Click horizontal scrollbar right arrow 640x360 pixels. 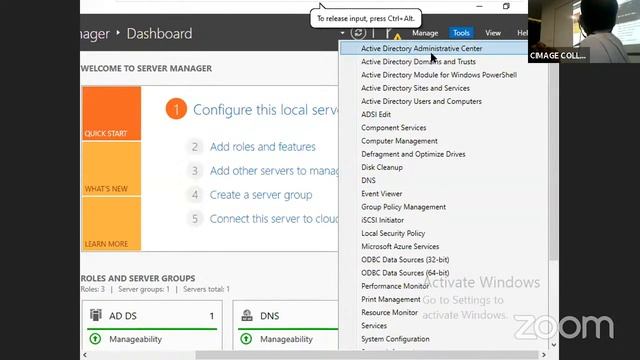544,355
